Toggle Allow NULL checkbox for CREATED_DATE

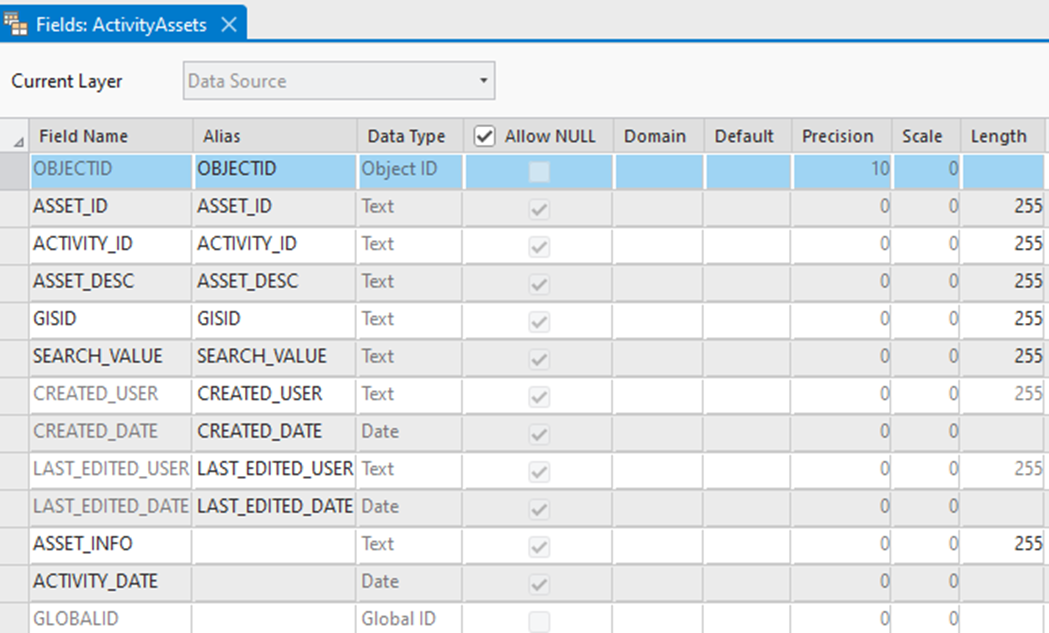click(539, 434)
